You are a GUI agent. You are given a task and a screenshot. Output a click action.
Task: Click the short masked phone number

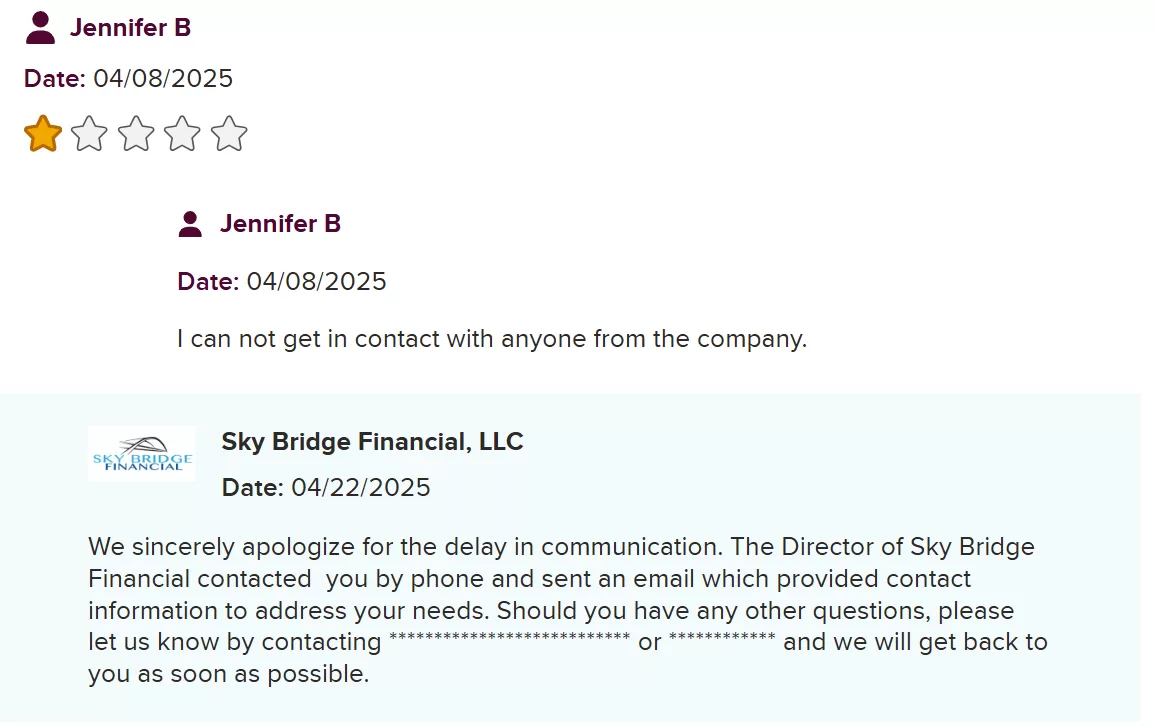point(721,640)
